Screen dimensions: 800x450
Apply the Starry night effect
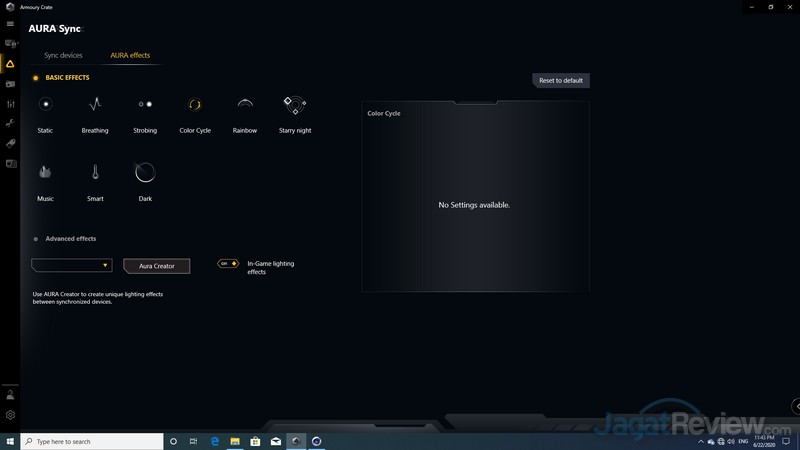pos(294,104)
